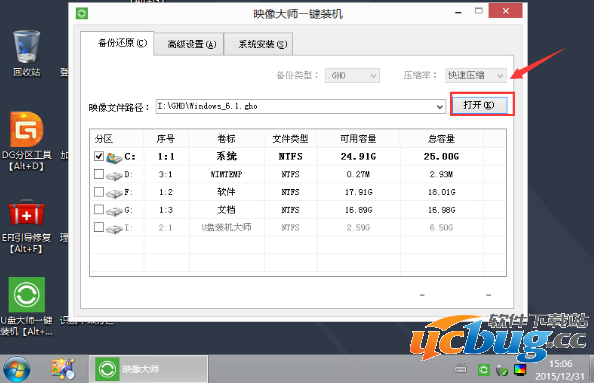Click the Windows Start orb
Screen dimensions: 594x383
[17, 369]
